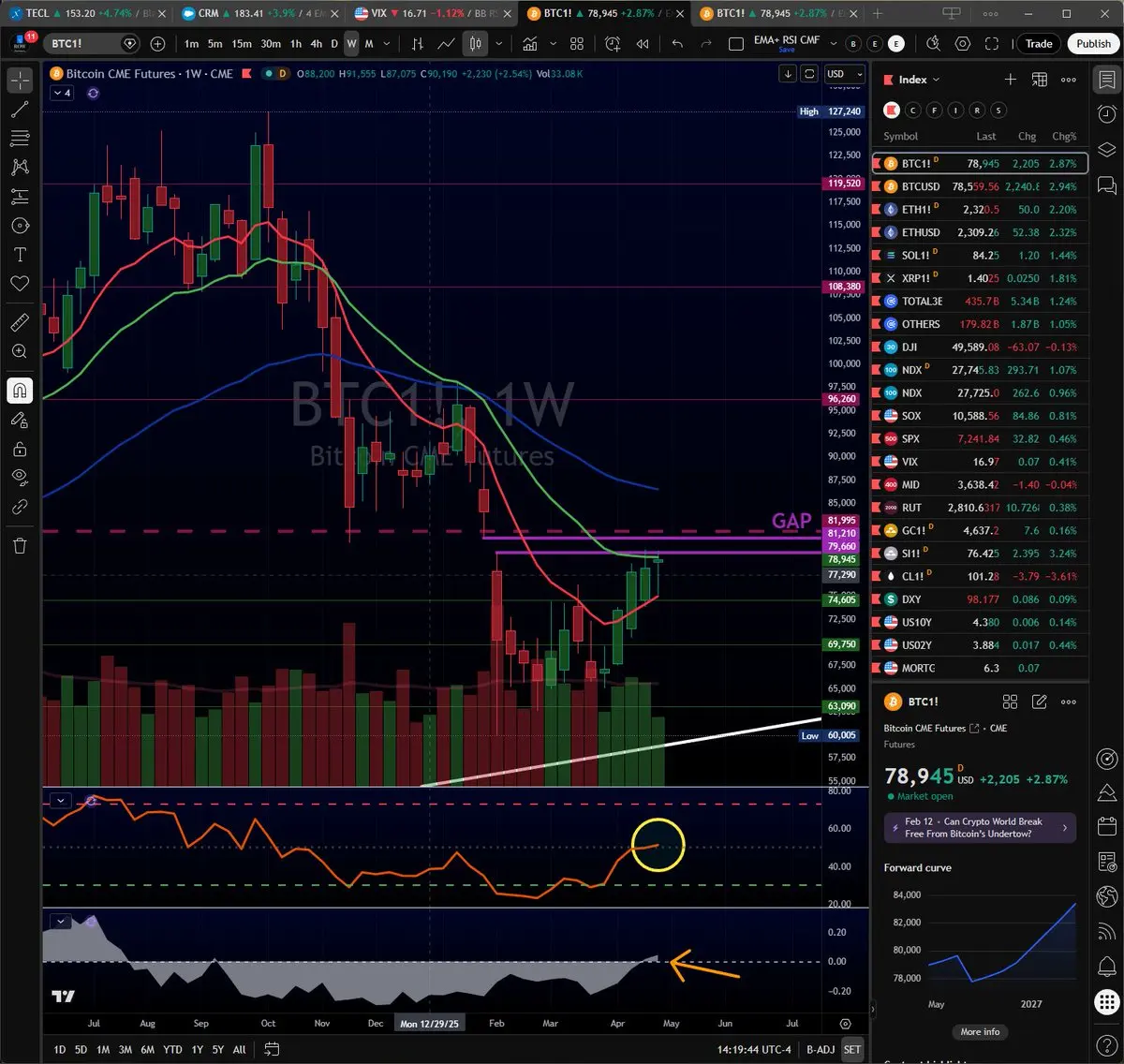Filter watchlist by red flag color
Screen dimensions: 1124x1064
tap(892, 111)
